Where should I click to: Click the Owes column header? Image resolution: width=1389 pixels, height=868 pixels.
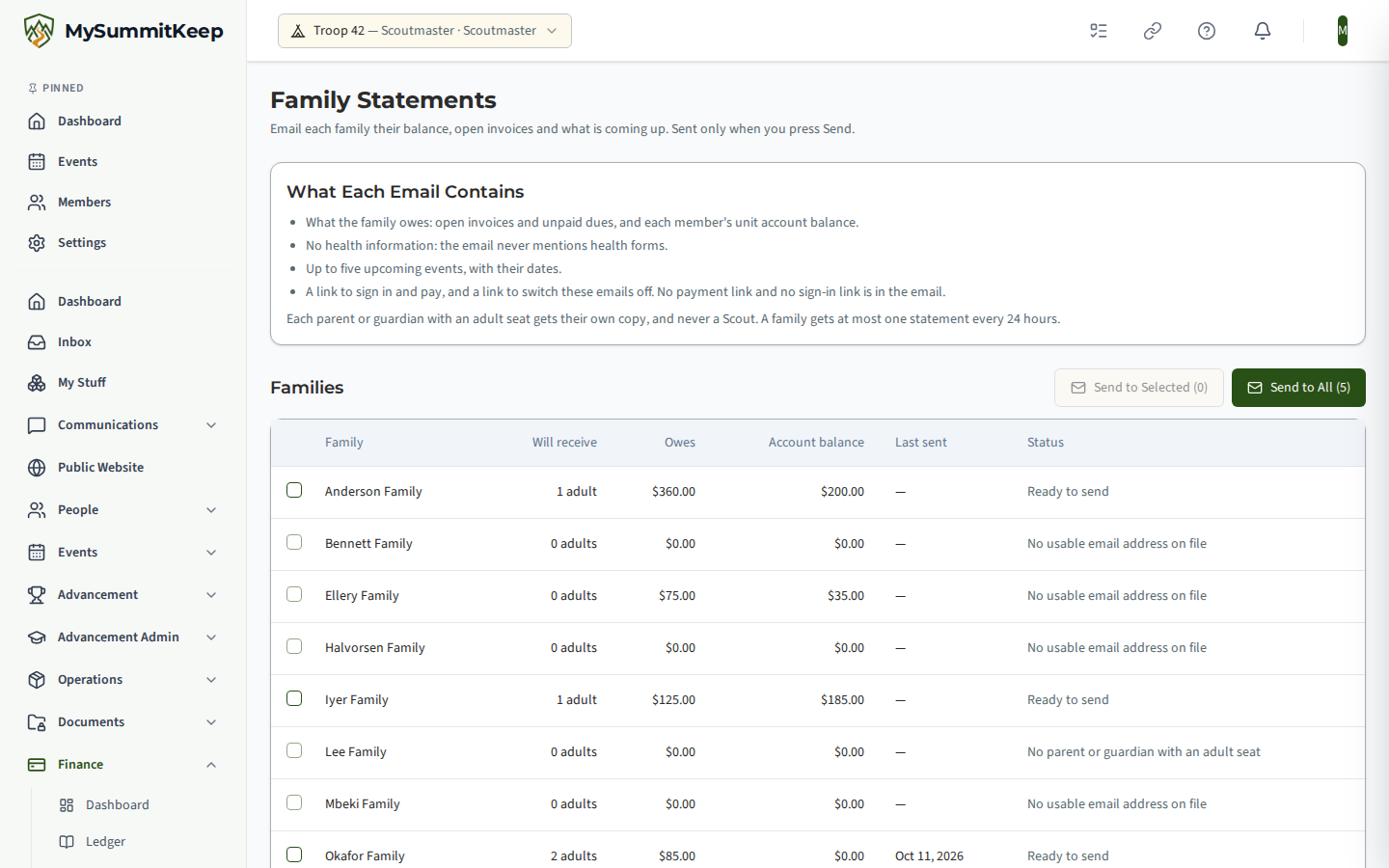[x=680, y=443]
